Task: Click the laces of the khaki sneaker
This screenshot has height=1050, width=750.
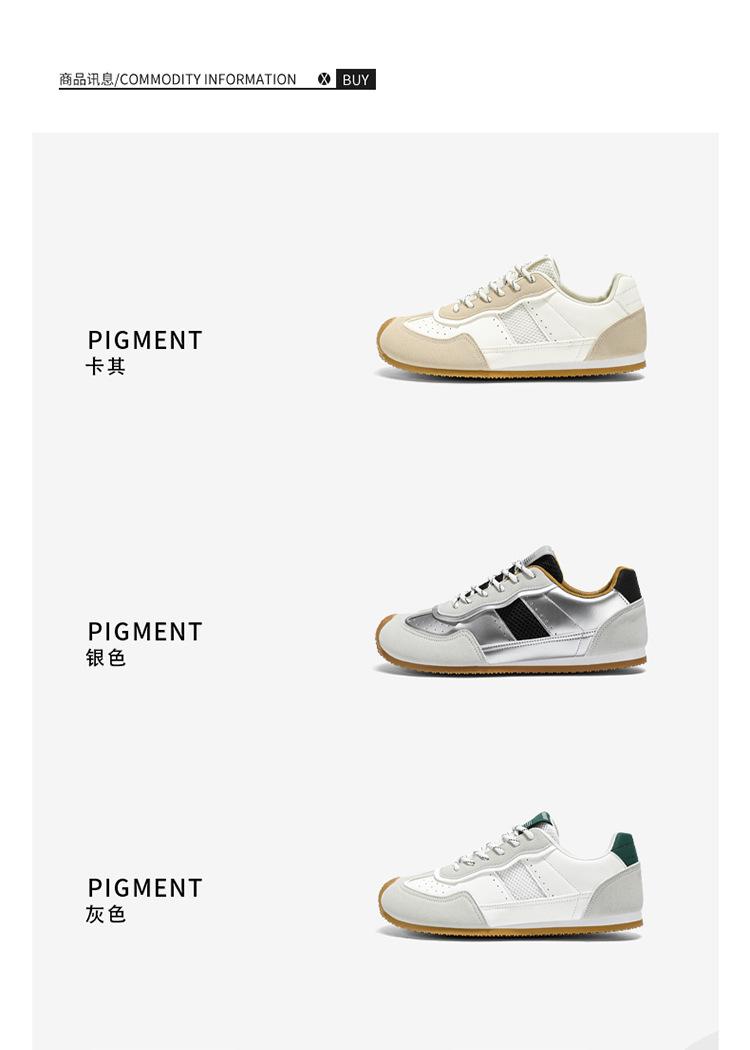Action: click(x=492, y=288)
